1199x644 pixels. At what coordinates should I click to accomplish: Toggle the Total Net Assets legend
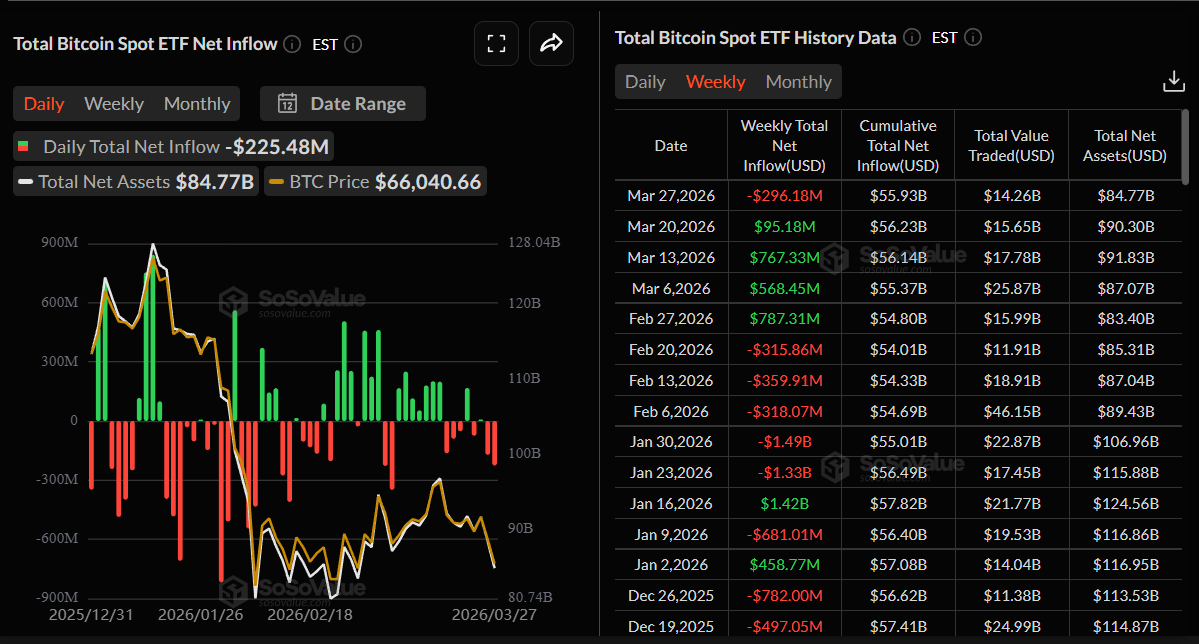(134, 181)
